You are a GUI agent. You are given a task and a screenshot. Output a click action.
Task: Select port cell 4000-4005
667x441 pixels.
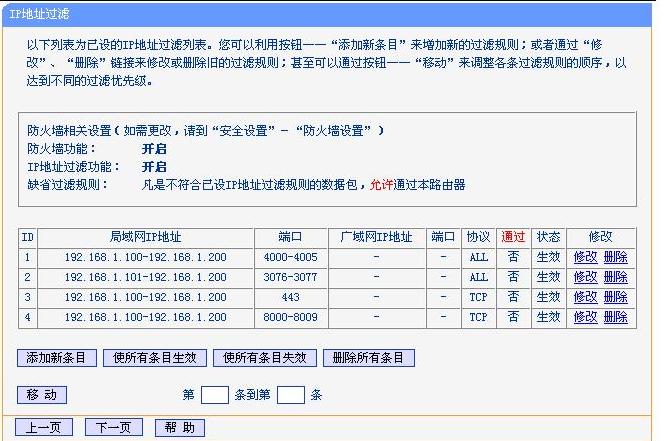tap(291, 257)
